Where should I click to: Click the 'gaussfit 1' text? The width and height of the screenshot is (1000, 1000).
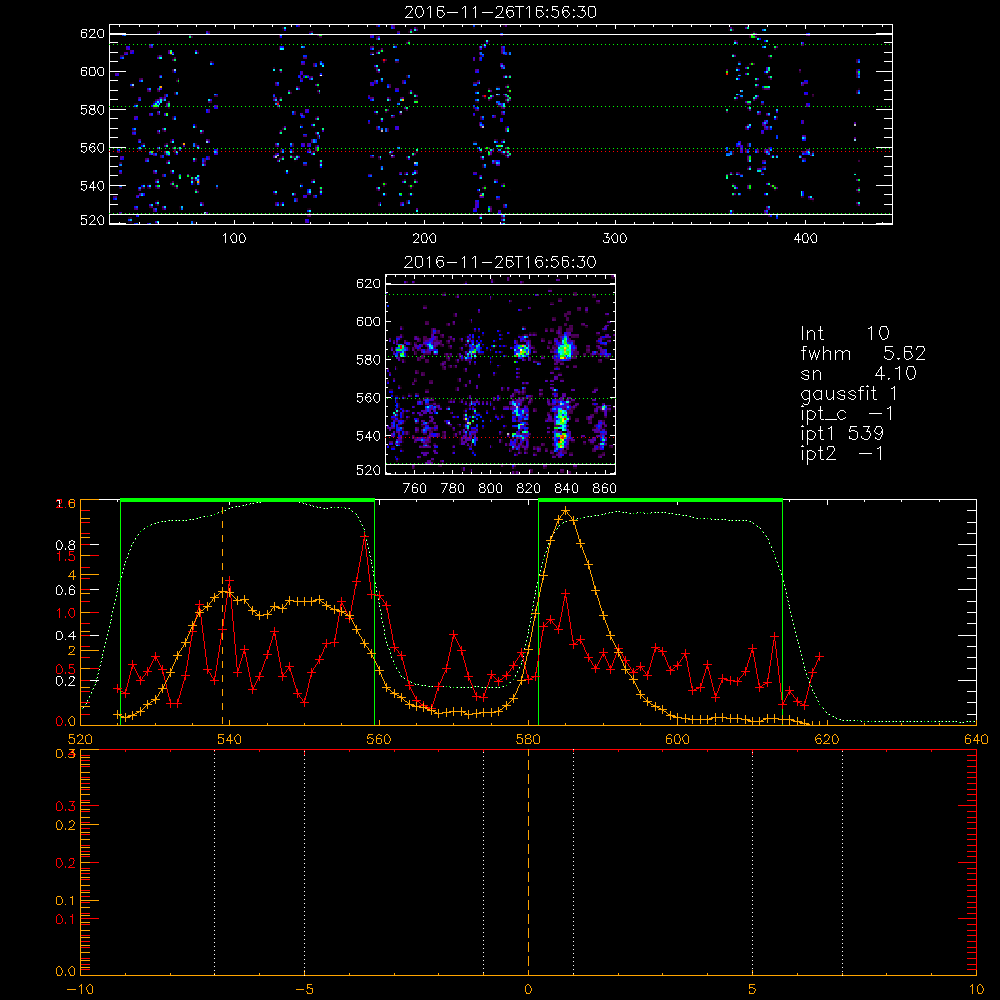click(x=849, y=393)
